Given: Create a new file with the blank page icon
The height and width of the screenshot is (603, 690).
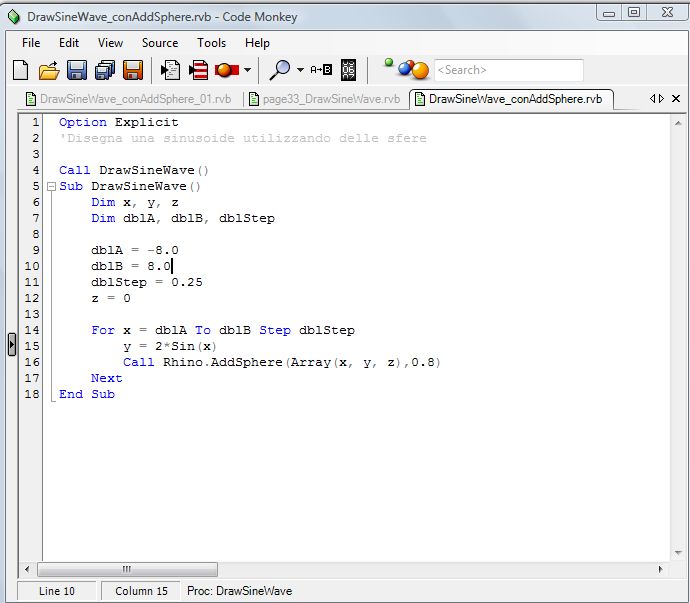Looking at the screenshot, I should click(20, 70).
